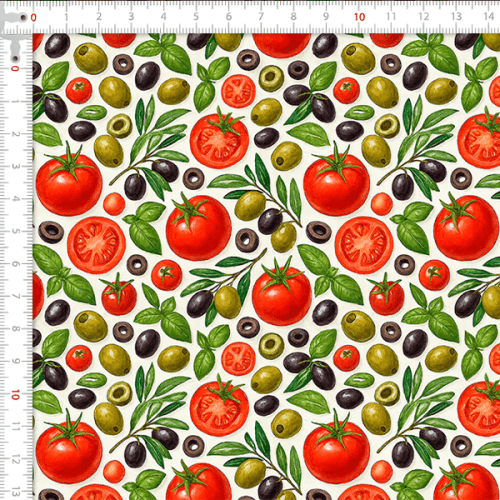Select the number 7 on the vertical ruler
Image resolution: width=500 pixels, height=500 pixels.
click(15, 296)
